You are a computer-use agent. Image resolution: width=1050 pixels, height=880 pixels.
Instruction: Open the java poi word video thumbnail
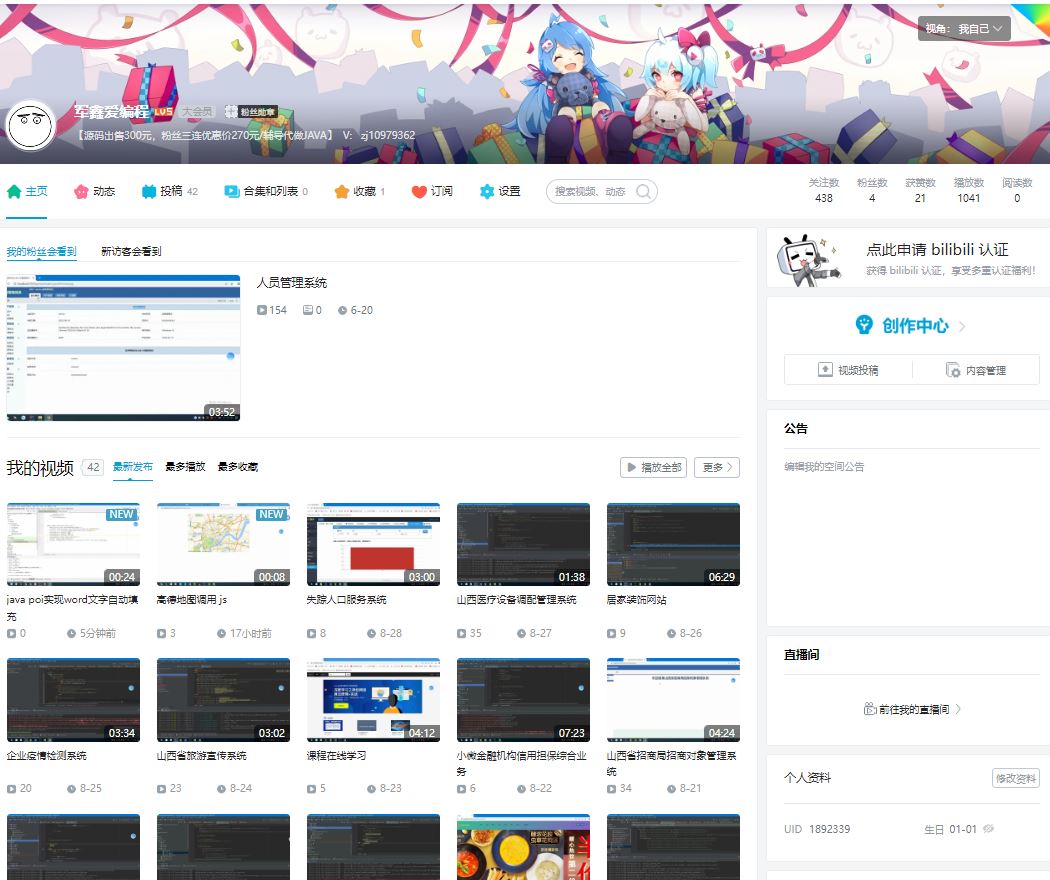pos(74,544)
